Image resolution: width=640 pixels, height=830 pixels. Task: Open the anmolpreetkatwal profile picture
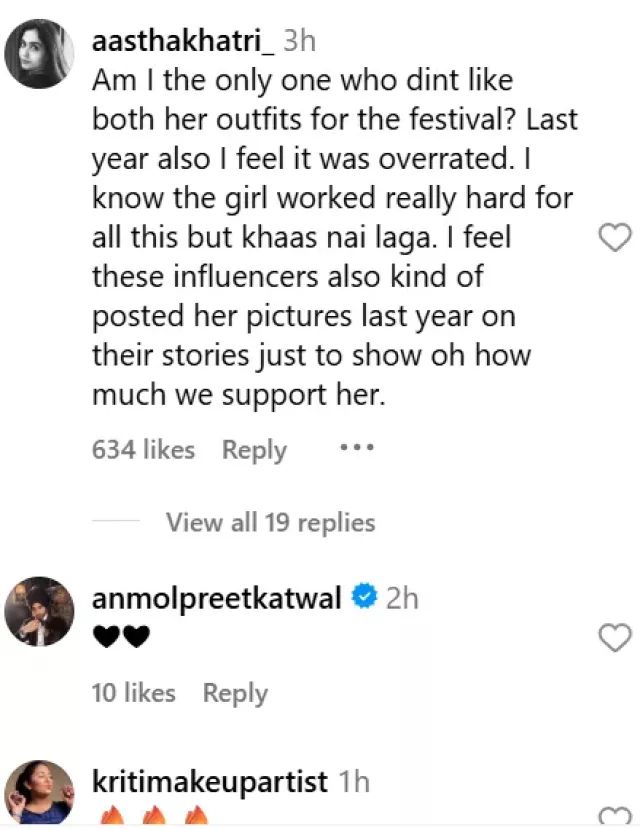pyautogui.click(x=40, y=611)
